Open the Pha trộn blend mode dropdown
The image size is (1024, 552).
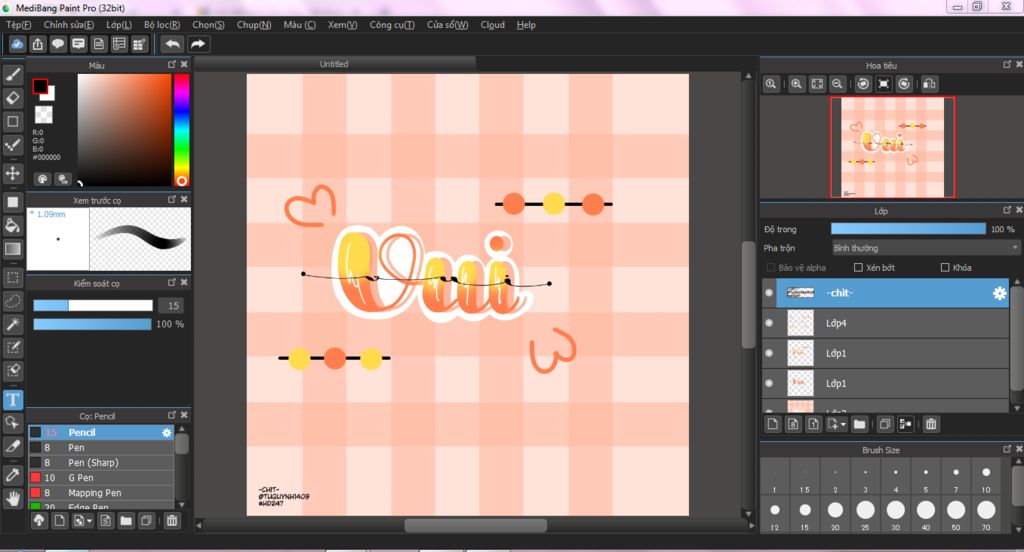tap(925, 248)
